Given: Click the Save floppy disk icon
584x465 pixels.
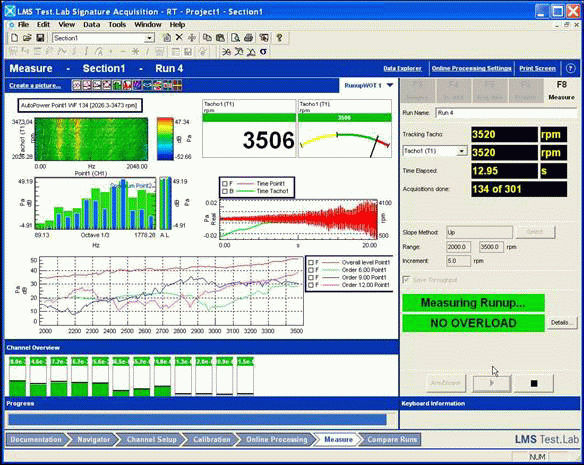Looking at the screenshot, I should coord(40,38).
